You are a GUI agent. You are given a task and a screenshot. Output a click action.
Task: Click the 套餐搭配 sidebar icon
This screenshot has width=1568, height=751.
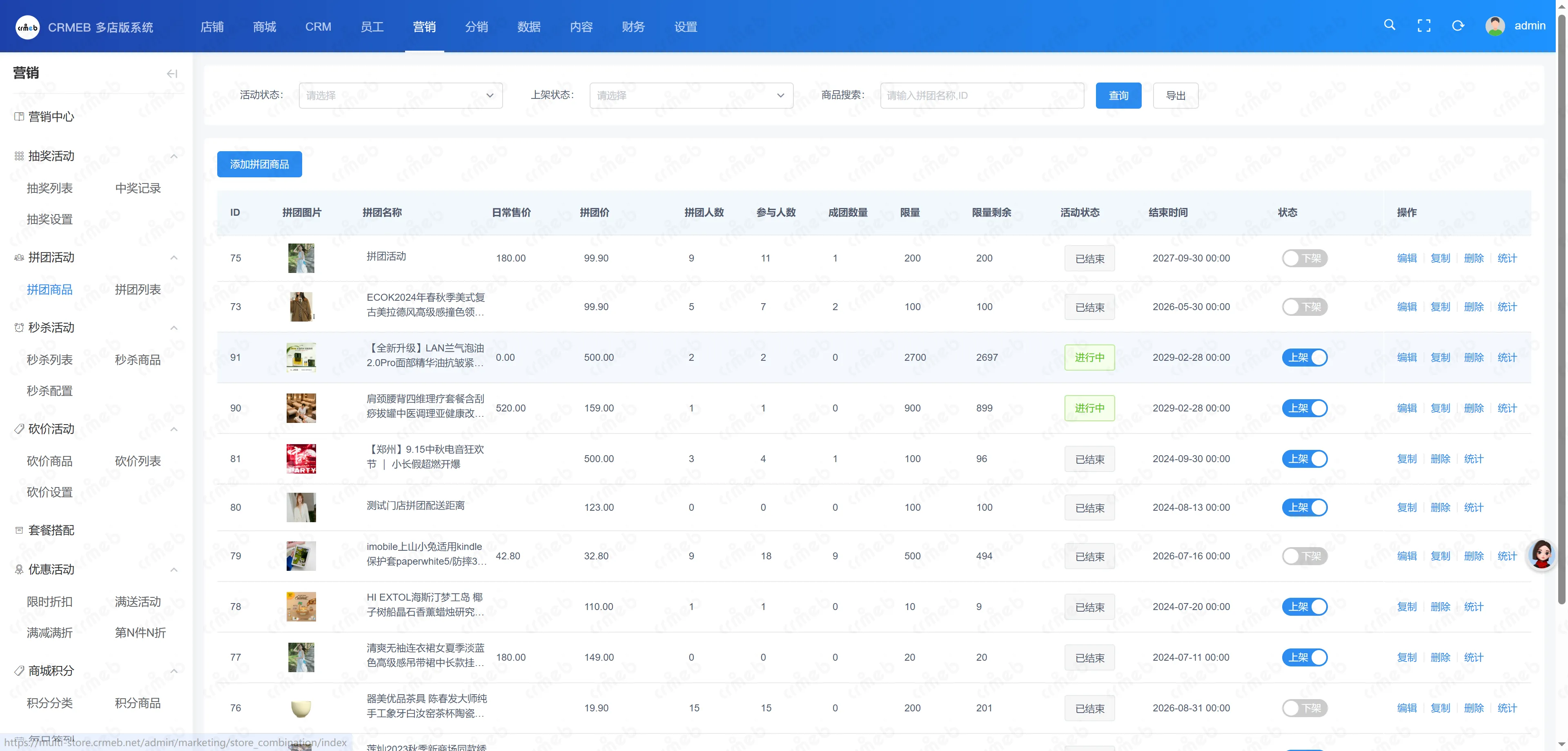[19, 530]
